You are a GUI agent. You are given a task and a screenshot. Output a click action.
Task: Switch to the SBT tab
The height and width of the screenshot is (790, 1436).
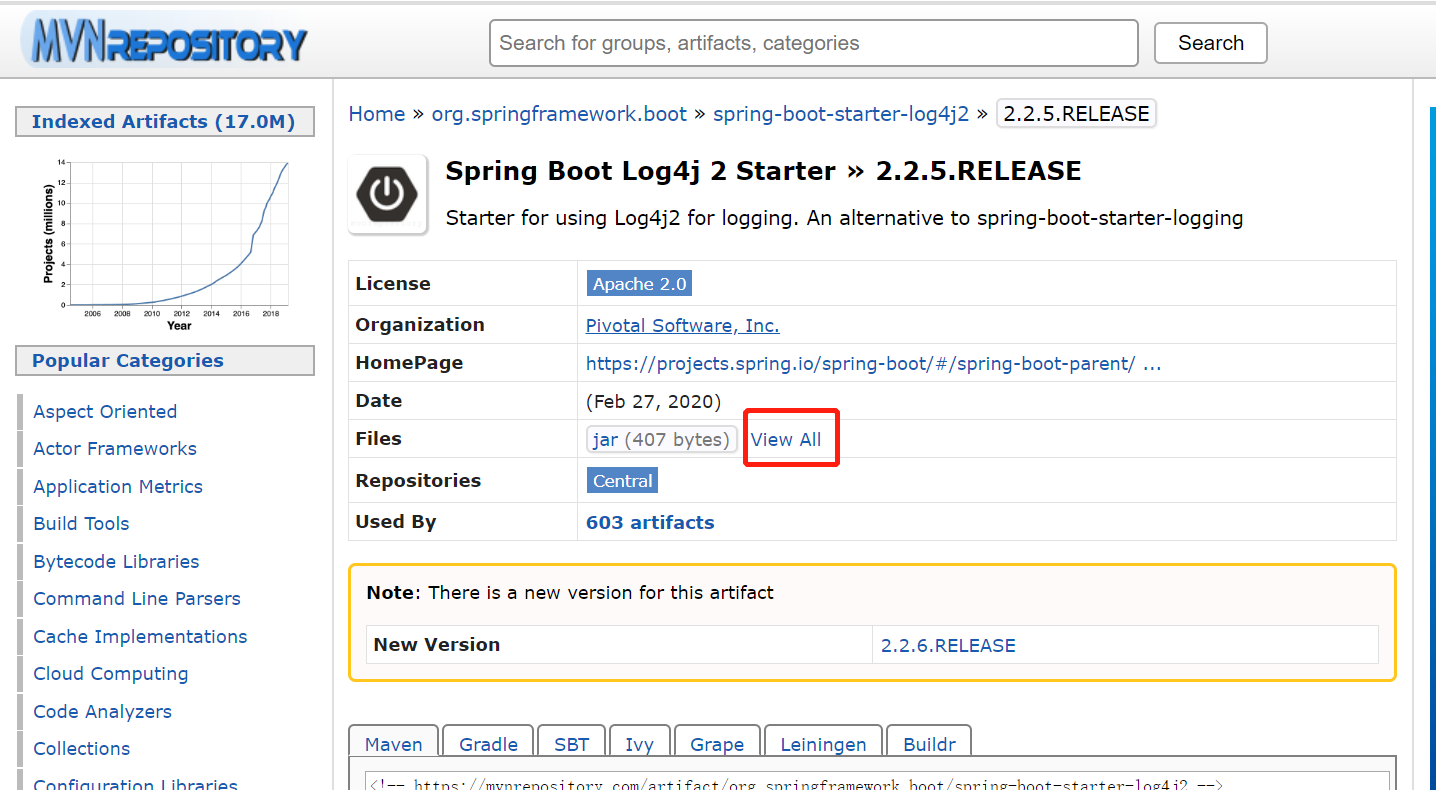(x=571, y=744)
